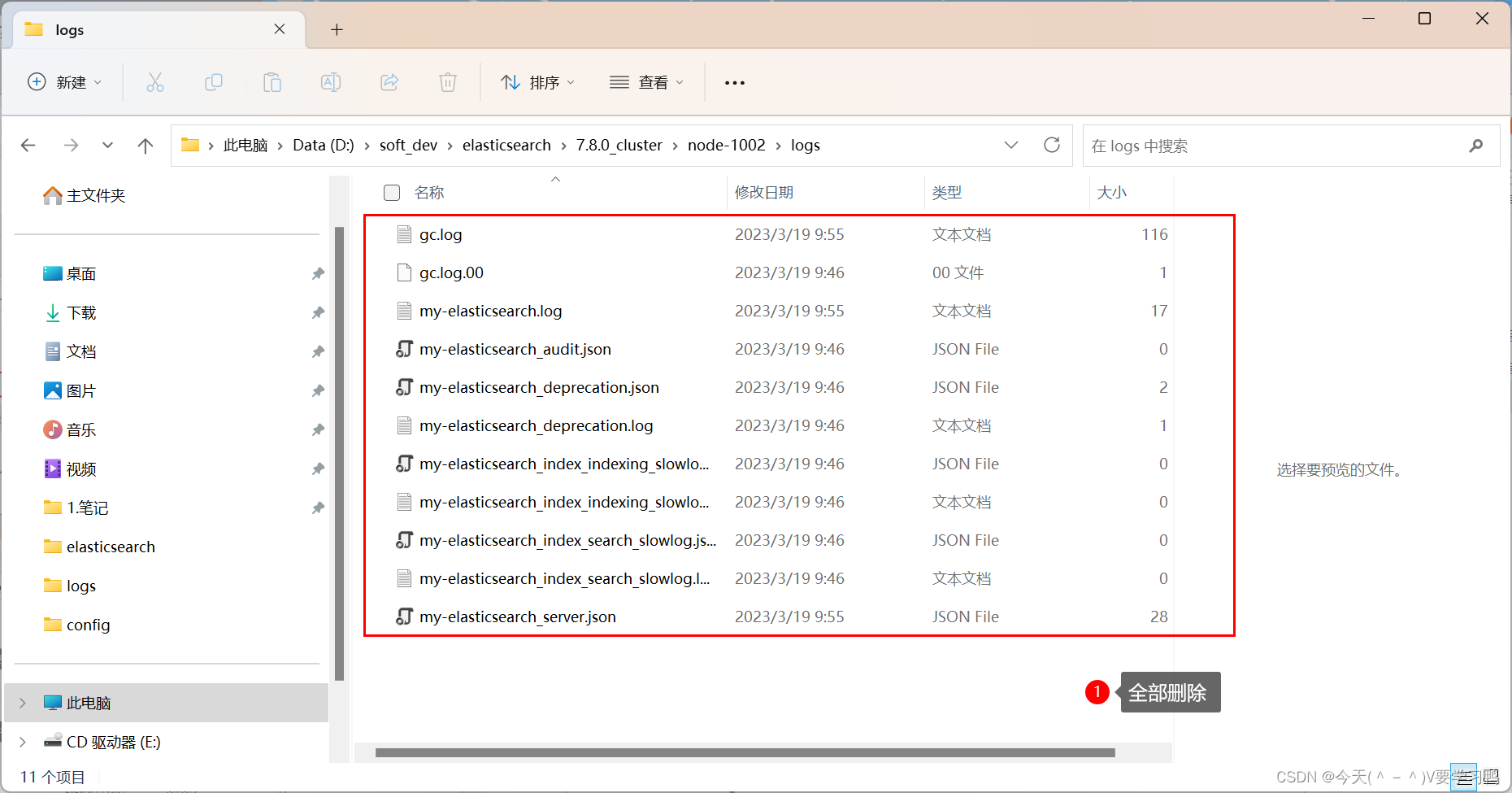Open the Share icon in the toolbar
This screenshot has width=1512, height=793.
(x=389, y=81)
